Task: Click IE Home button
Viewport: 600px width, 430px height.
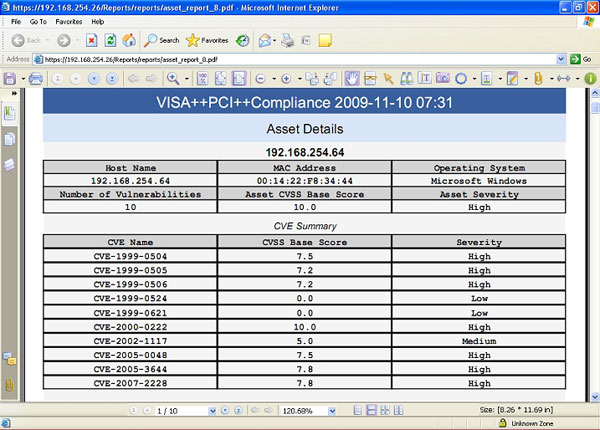Action: tap(129, 41)
